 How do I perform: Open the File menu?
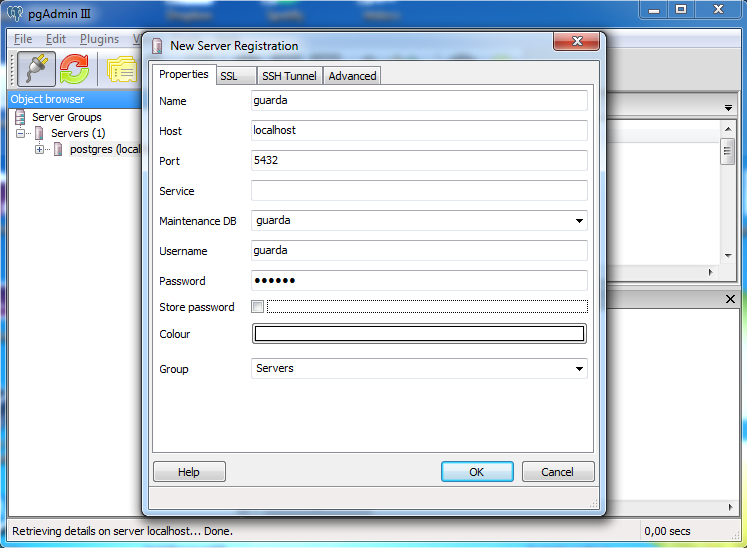(23, 39)
